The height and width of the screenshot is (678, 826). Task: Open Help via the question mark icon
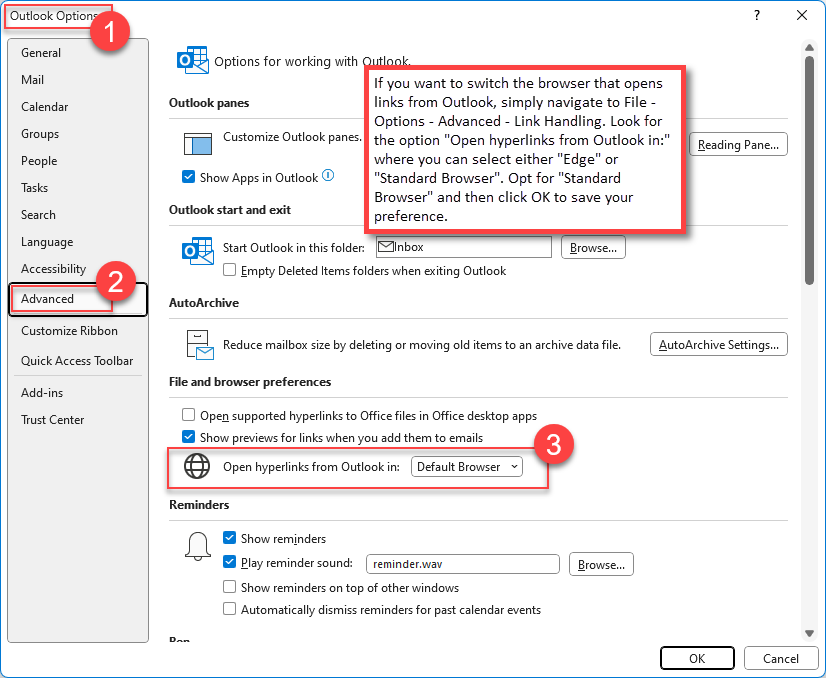click(757, 16)
